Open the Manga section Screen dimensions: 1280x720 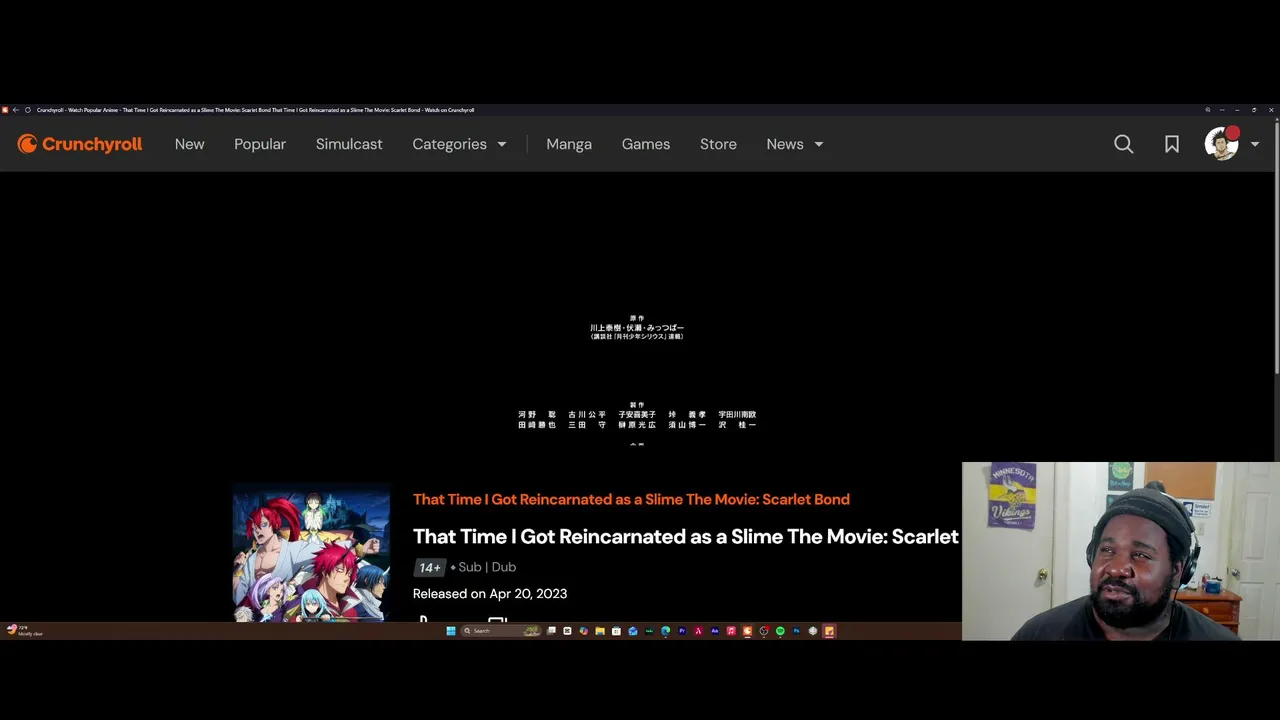tap(569, 144)
